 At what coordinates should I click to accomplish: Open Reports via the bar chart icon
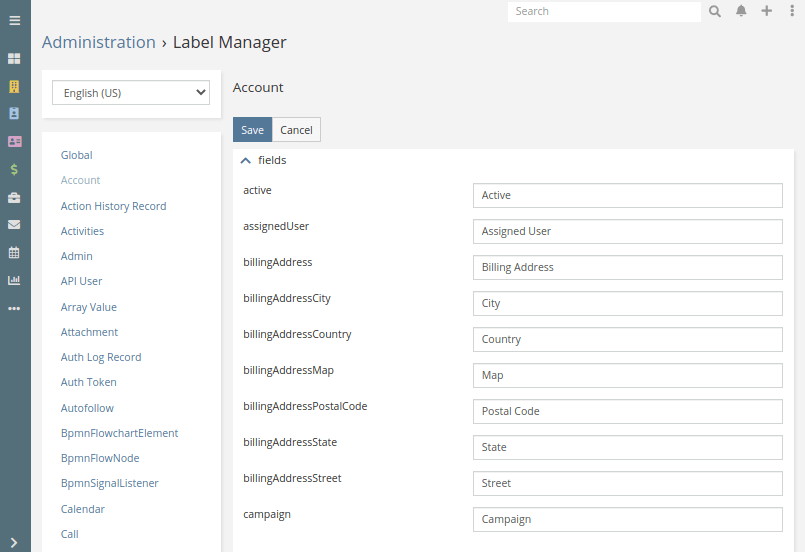tap(14, 280)
